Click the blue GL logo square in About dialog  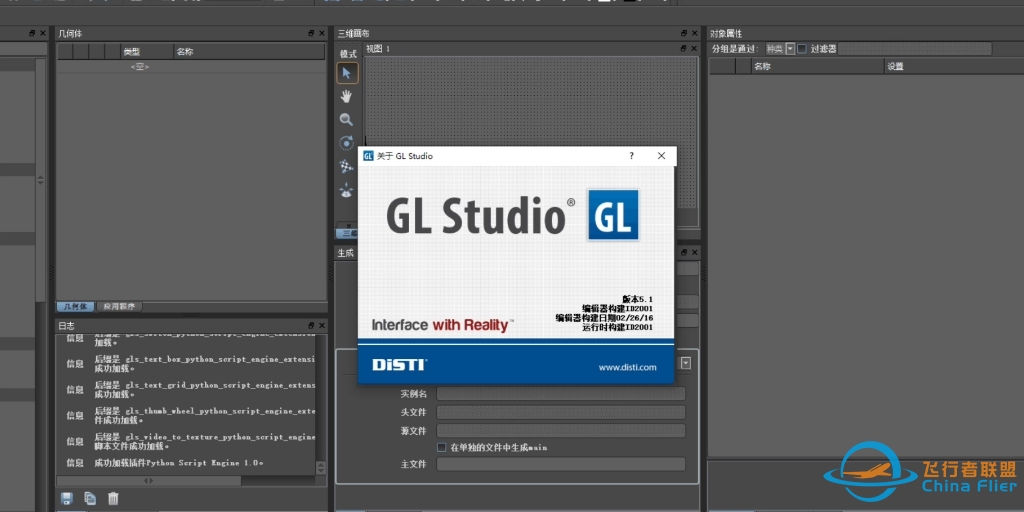(613, 215)
